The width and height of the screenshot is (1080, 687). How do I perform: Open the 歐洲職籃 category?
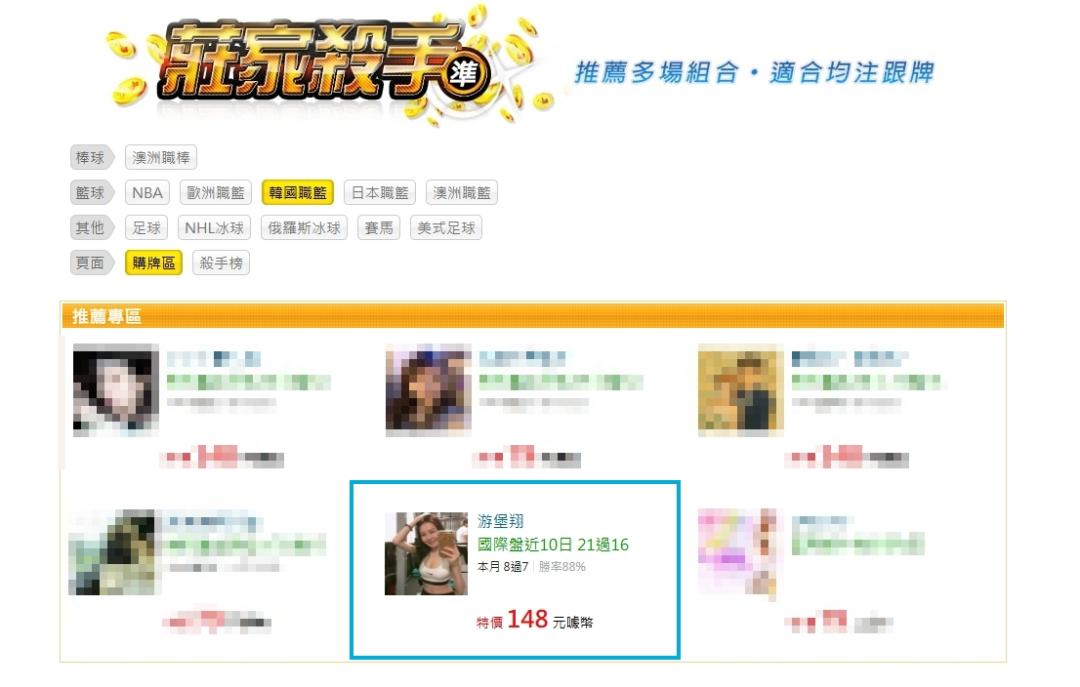(x=216, y=193)
